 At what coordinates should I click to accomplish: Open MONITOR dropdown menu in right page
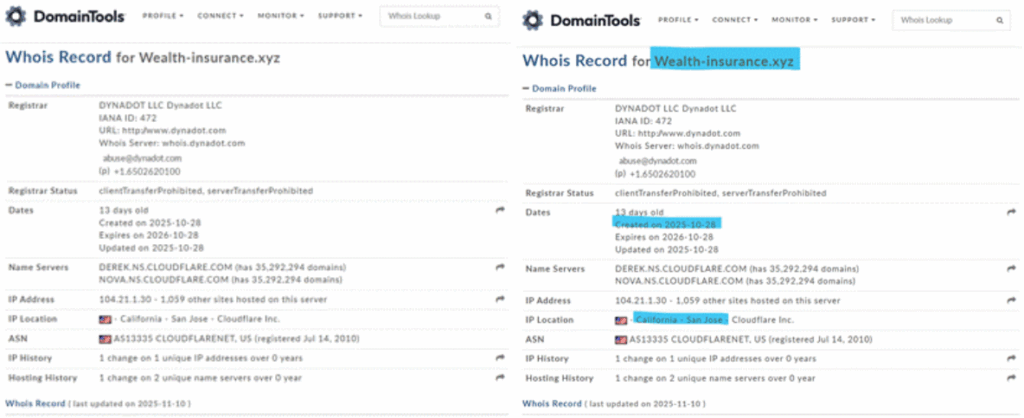tap(795, 20)
